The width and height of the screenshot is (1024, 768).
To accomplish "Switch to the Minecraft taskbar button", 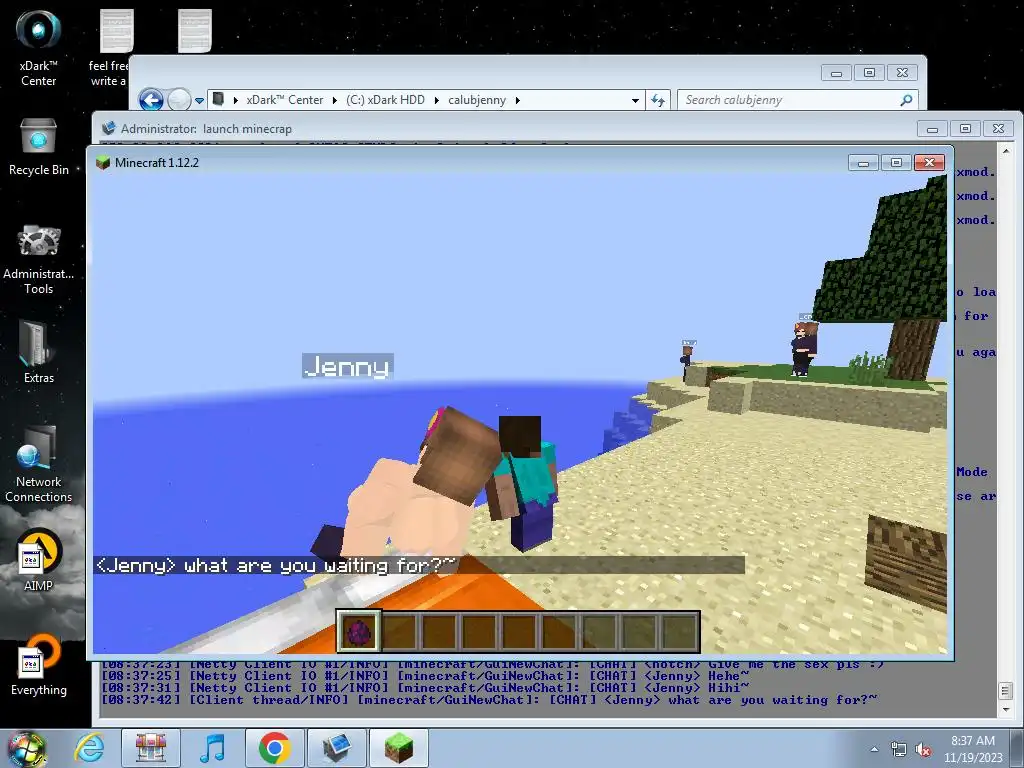I will [x=398, y=748].
